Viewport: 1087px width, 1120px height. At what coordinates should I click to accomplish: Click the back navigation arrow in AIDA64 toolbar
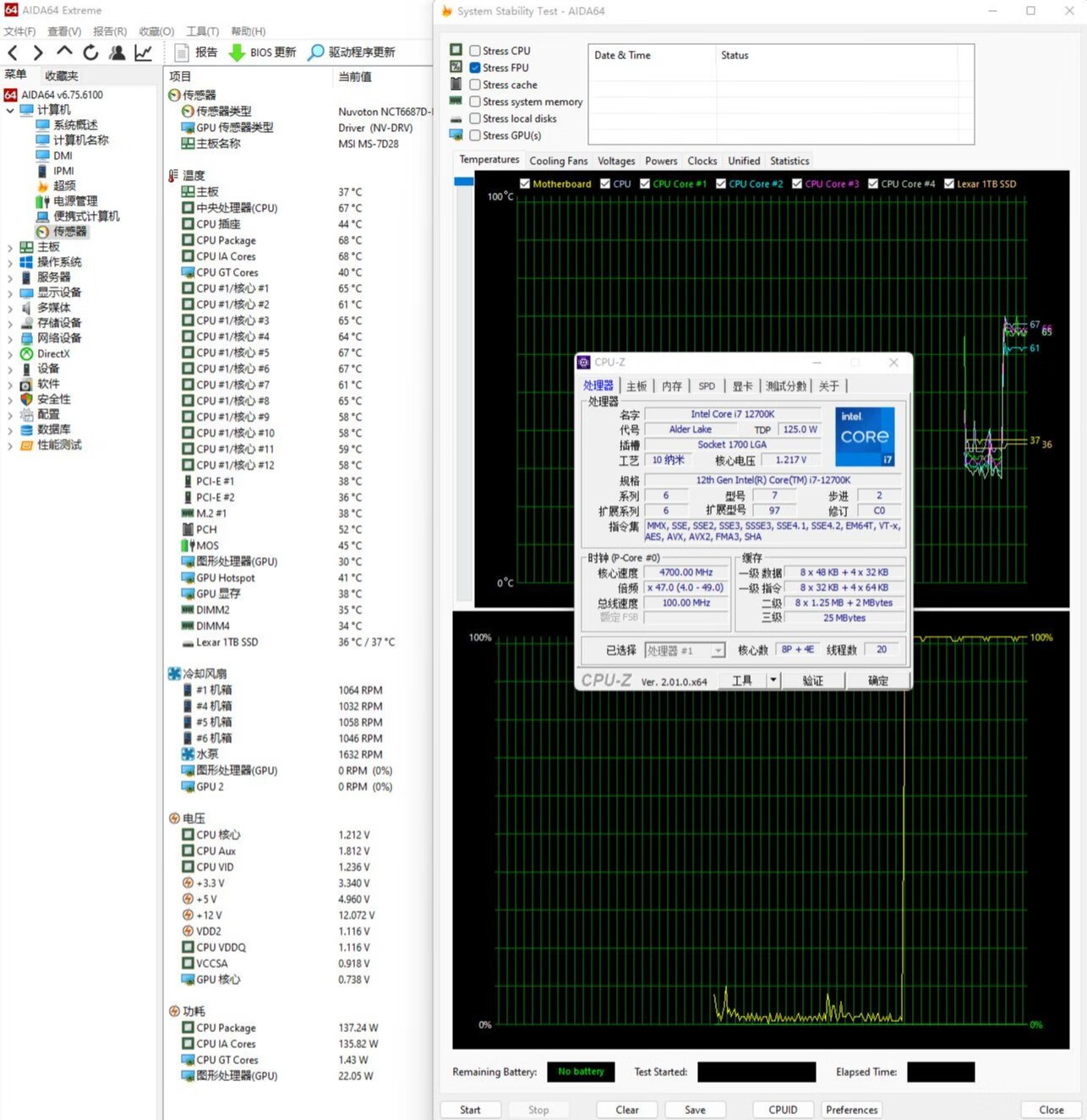pyautogui.click(x=13, y=52)
